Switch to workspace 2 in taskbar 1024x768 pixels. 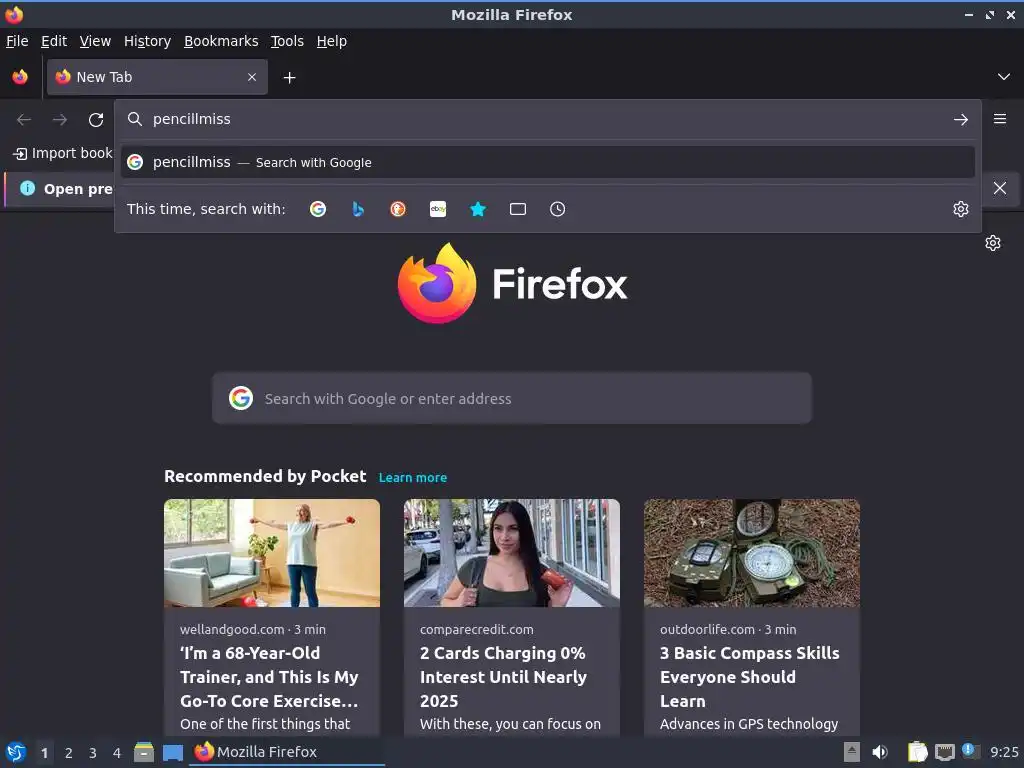[69, 753]
